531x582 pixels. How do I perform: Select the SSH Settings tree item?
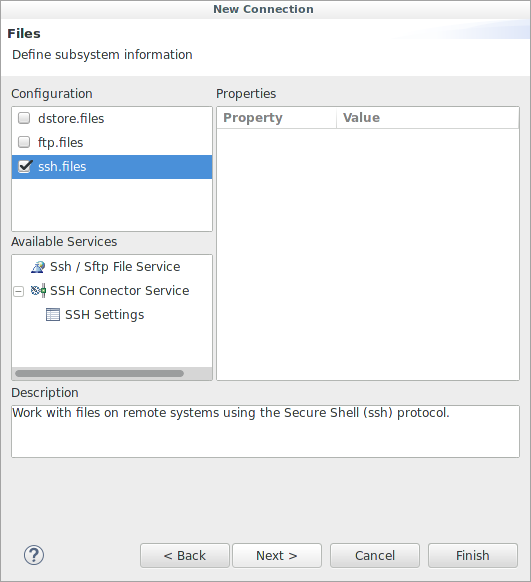point(104,315)
